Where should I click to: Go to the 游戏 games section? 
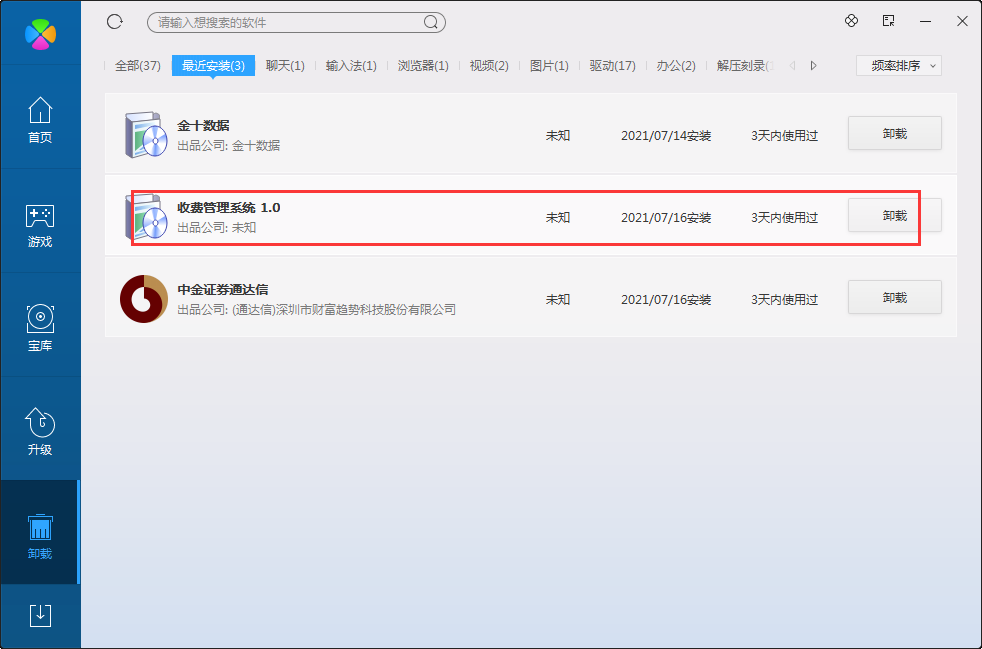(40, 225)
